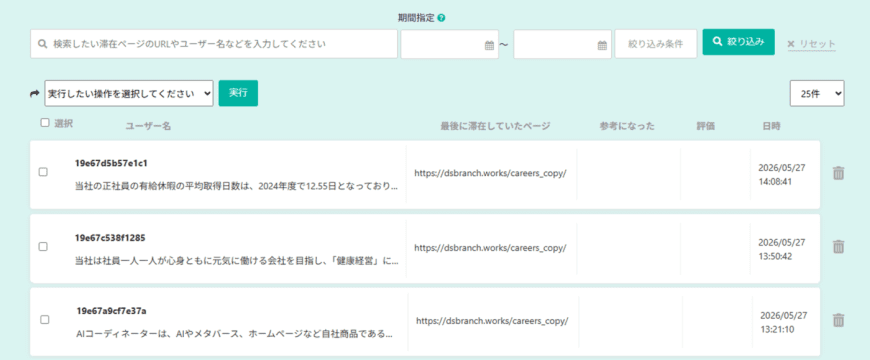
Task: Click the 絞り込み filter button
Action: [x=739, y=42]
